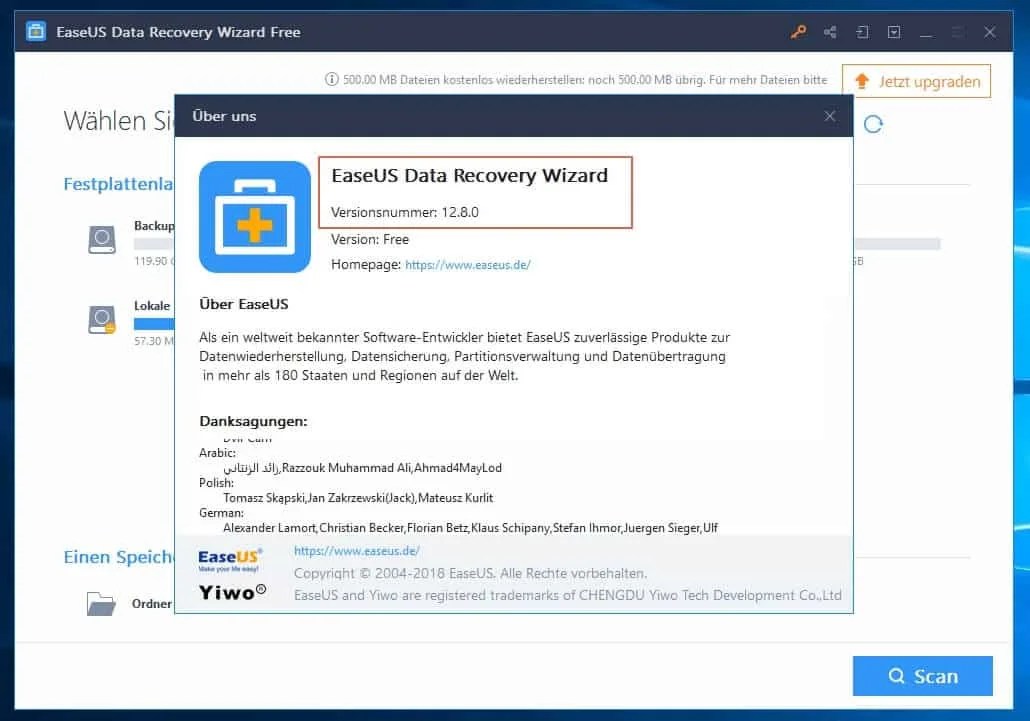Click the EaseUS Data Recovery Wizard title in dialog
The height and width of the screenshot is (721, 1030).
click(x=470, y=175)
